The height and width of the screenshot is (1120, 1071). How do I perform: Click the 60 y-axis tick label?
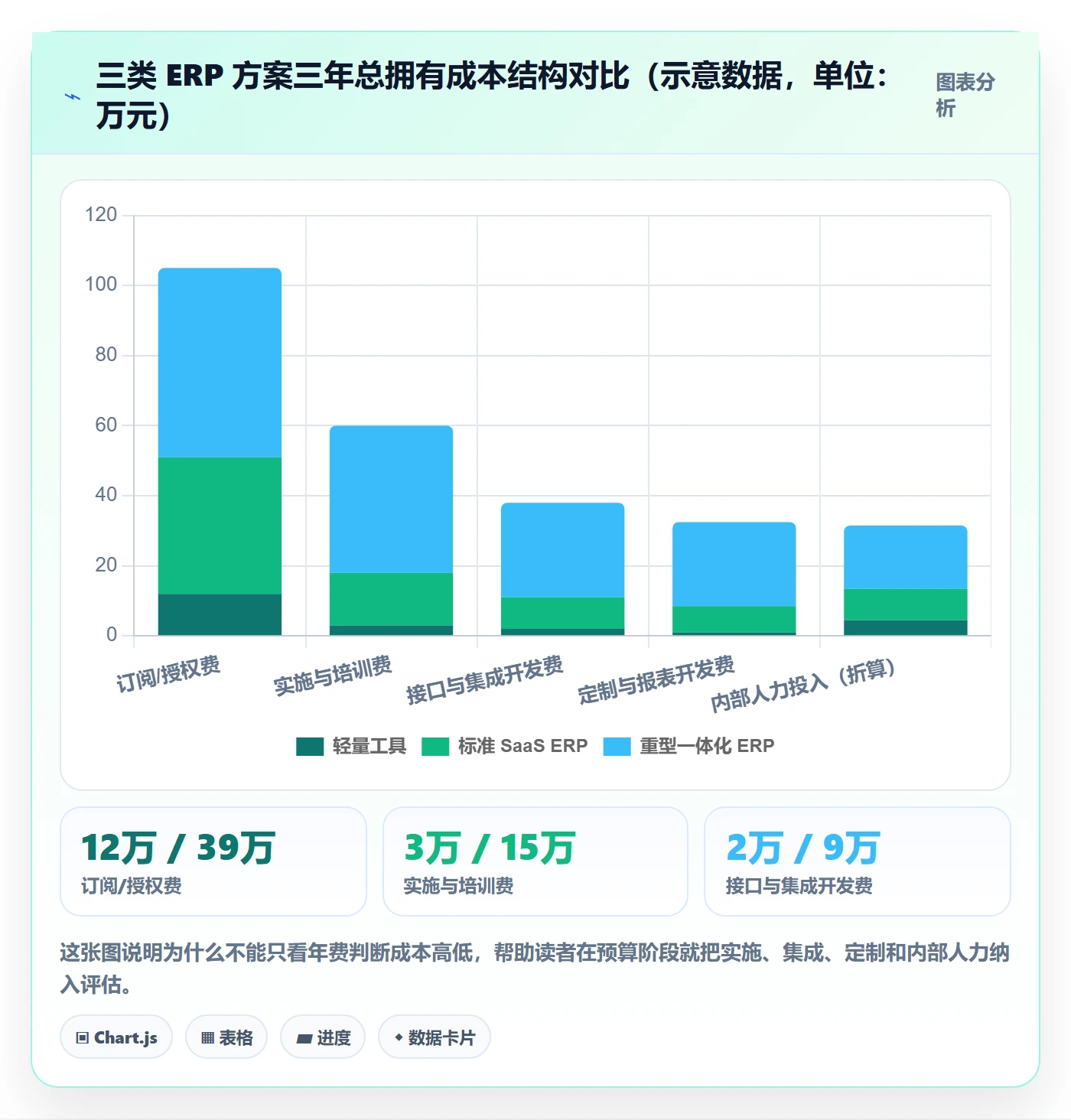click(x=106, y=425)
